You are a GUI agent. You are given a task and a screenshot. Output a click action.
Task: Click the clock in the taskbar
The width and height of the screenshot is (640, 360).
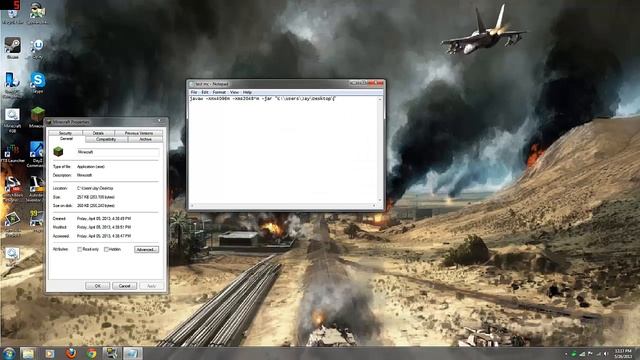623,353
